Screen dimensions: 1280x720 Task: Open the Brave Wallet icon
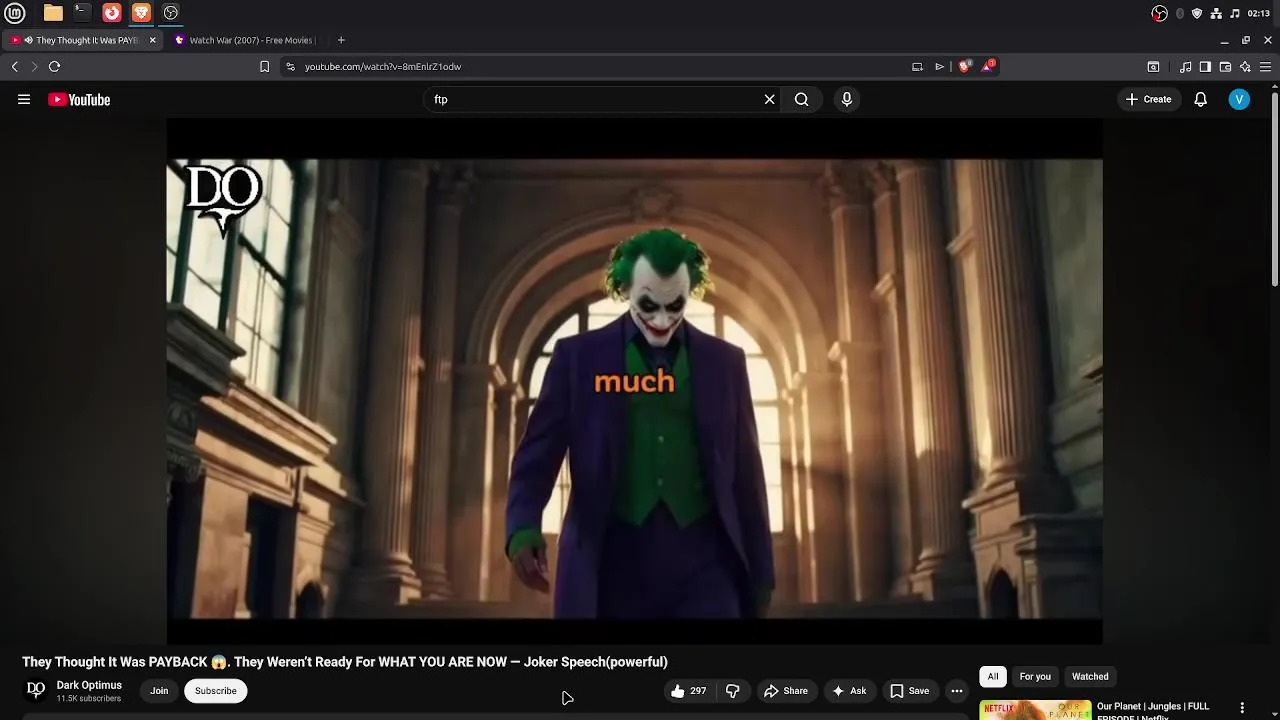point(1225,67)
